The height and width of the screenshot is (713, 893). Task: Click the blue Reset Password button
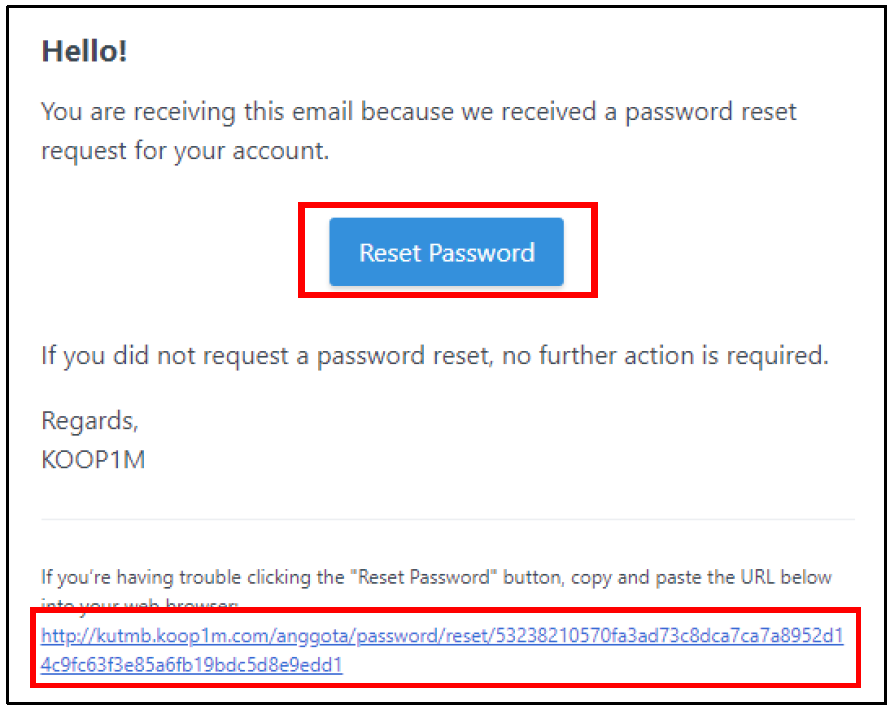click(x=446, y=252)
